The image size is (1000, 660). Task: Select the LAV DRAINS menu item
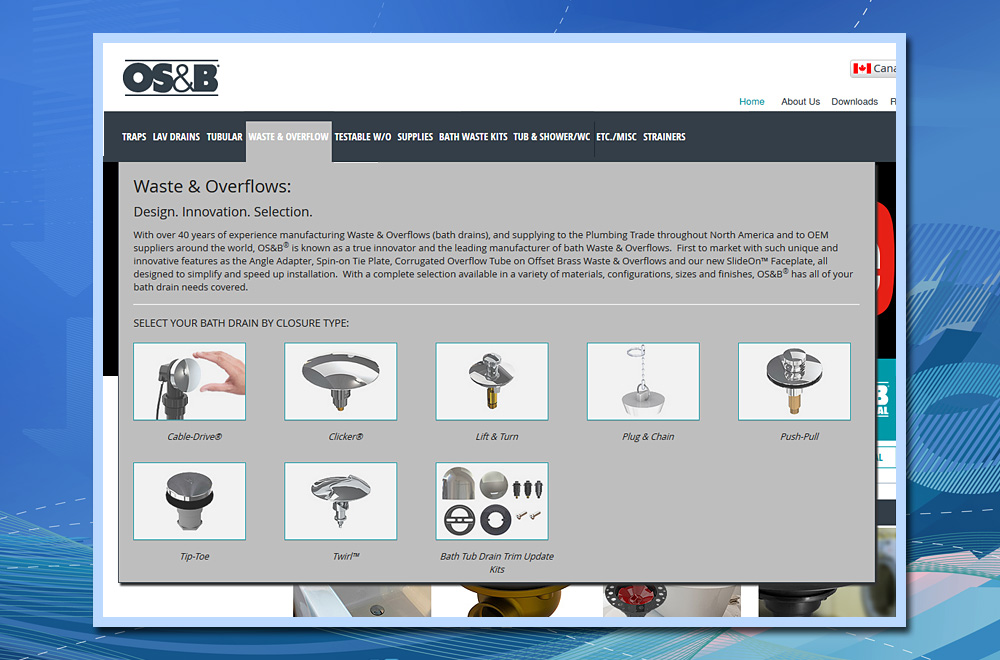[176, 137]
